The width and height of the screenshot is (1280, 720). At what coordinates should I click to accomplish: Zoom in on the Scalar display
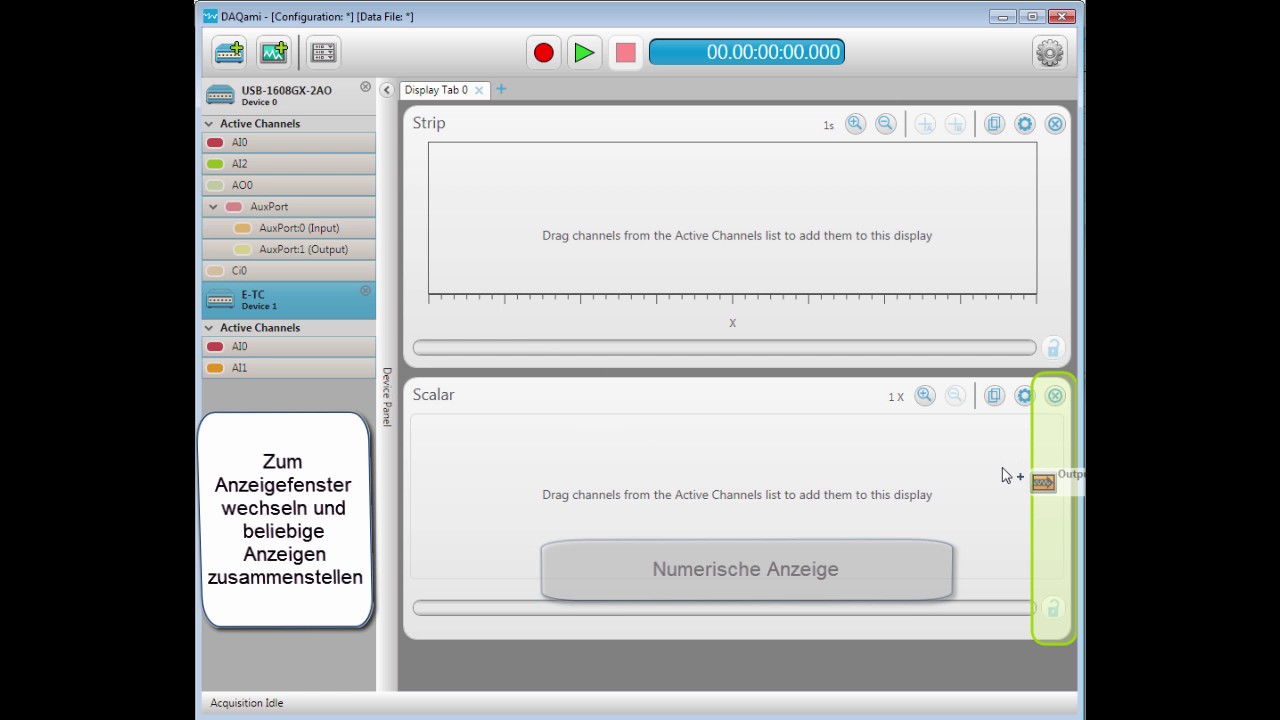925,396
